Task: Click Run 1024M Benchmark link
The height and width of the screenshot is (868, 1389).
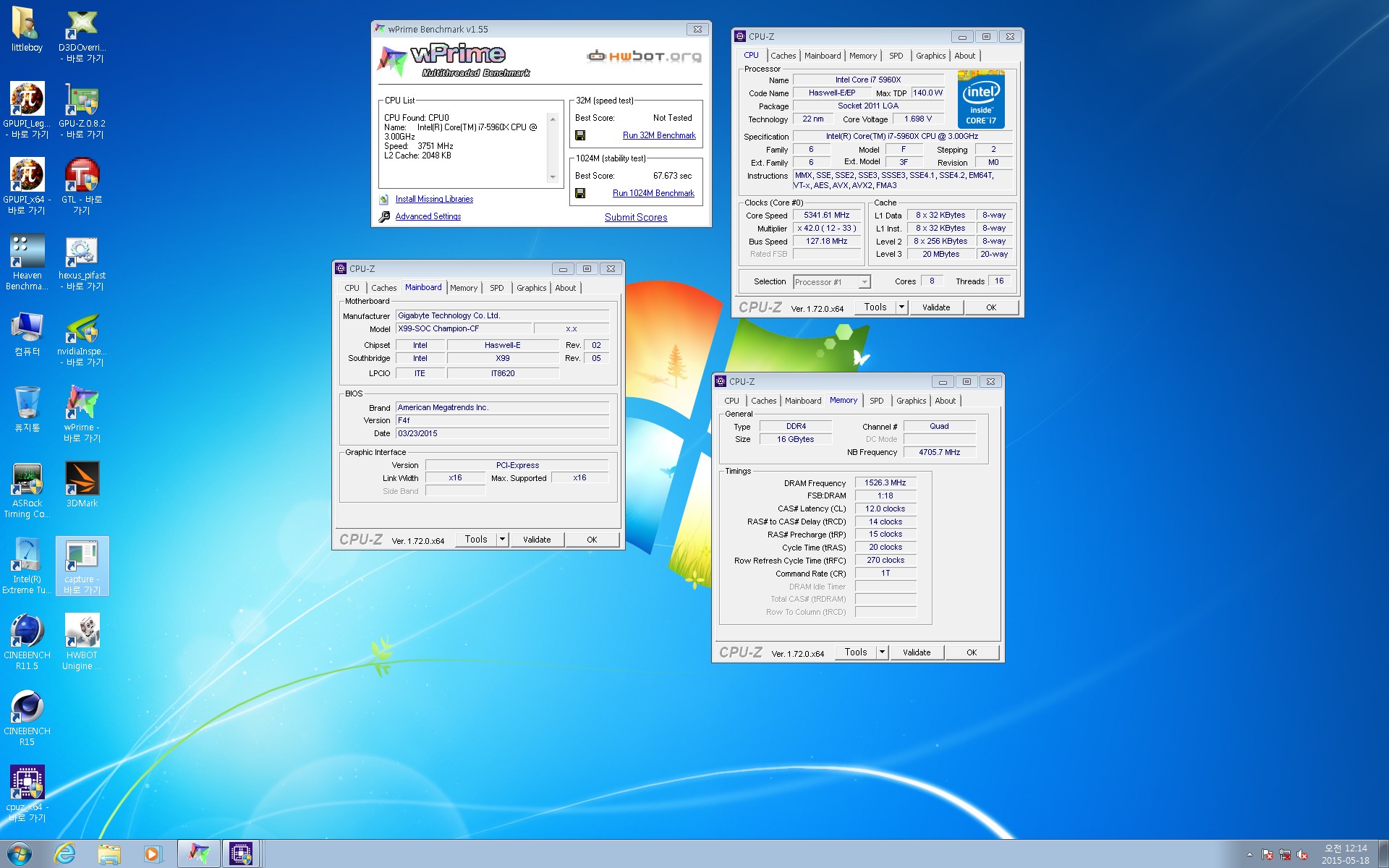Action: tap(653, 193)
